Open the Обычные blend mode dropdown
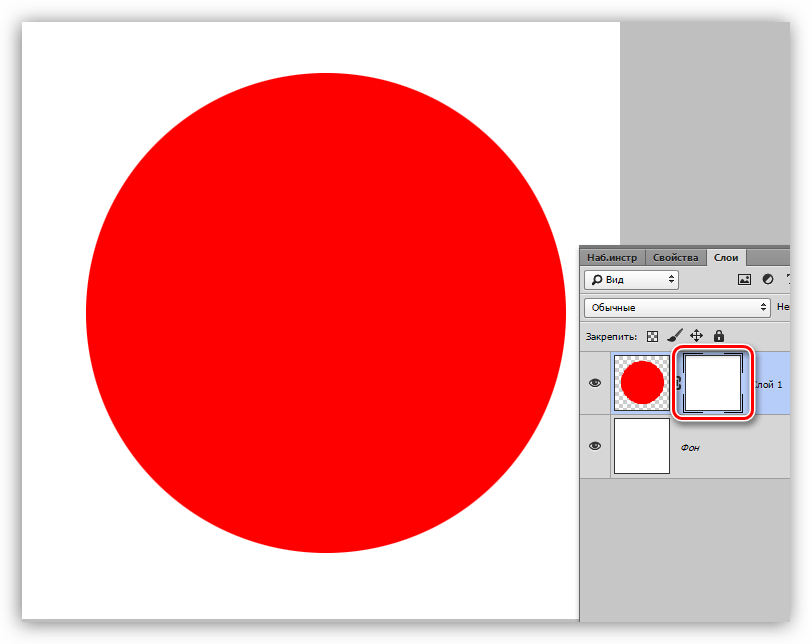This screenshot has width=812, height=644. pos(677,308)
